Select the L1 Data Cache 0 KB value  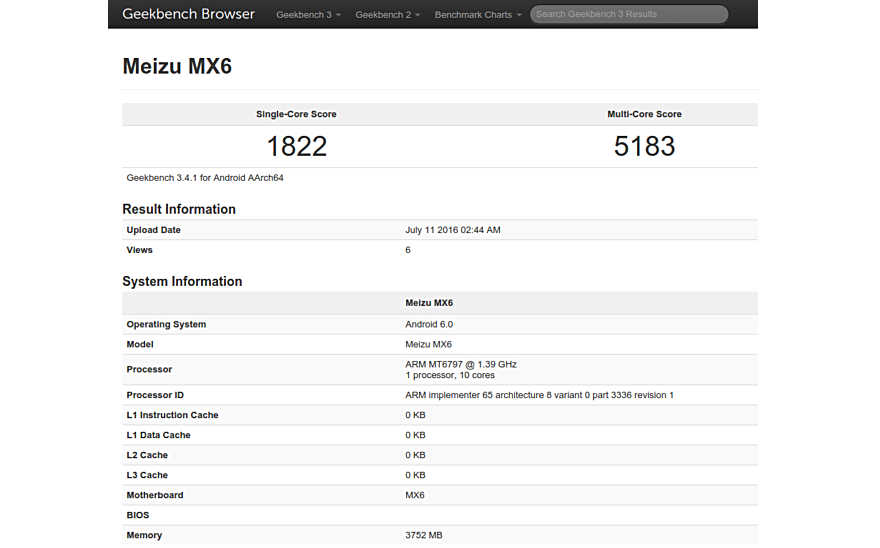tap(415, 435)
